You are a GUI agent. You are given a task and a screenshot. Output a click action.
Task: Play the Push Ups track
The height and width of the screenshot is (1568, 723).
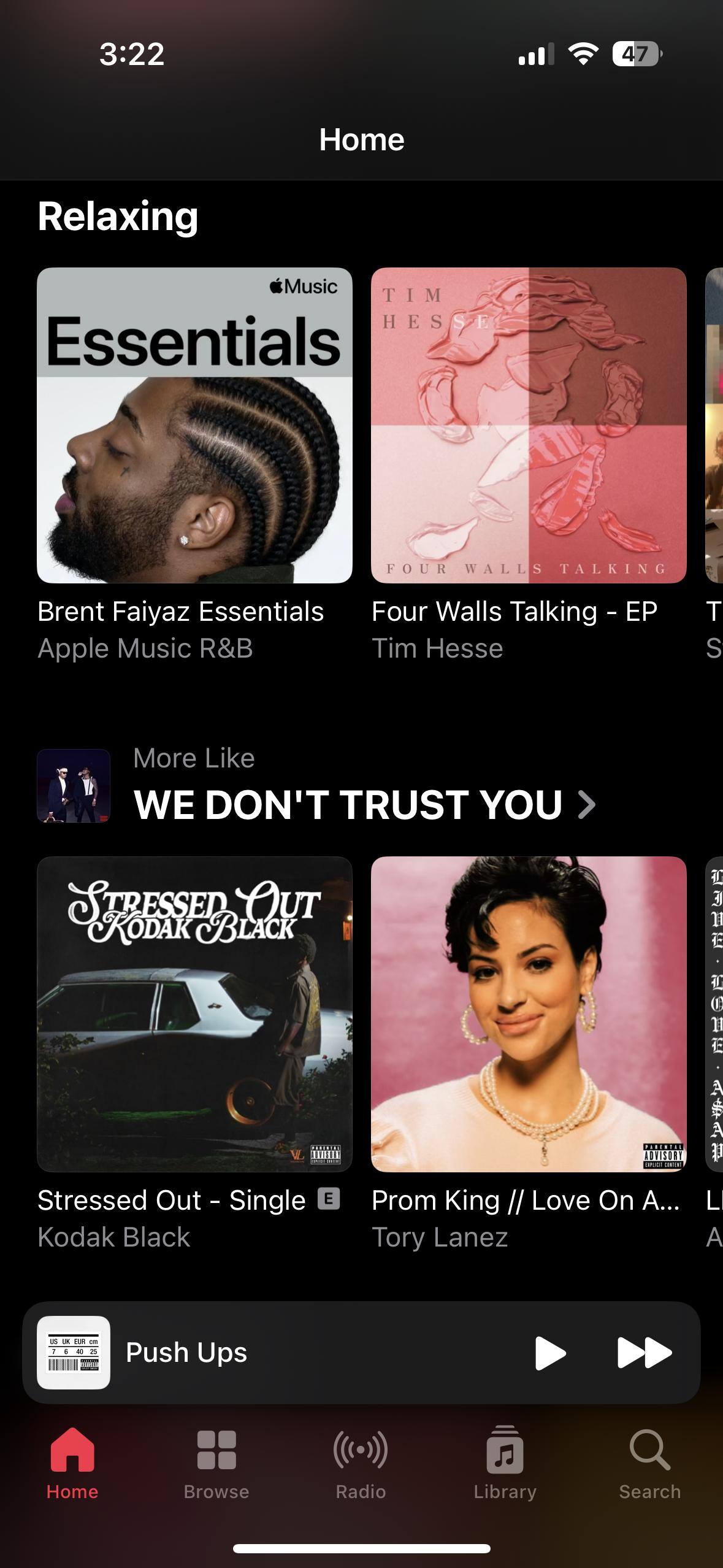(x=550, y=1353)
